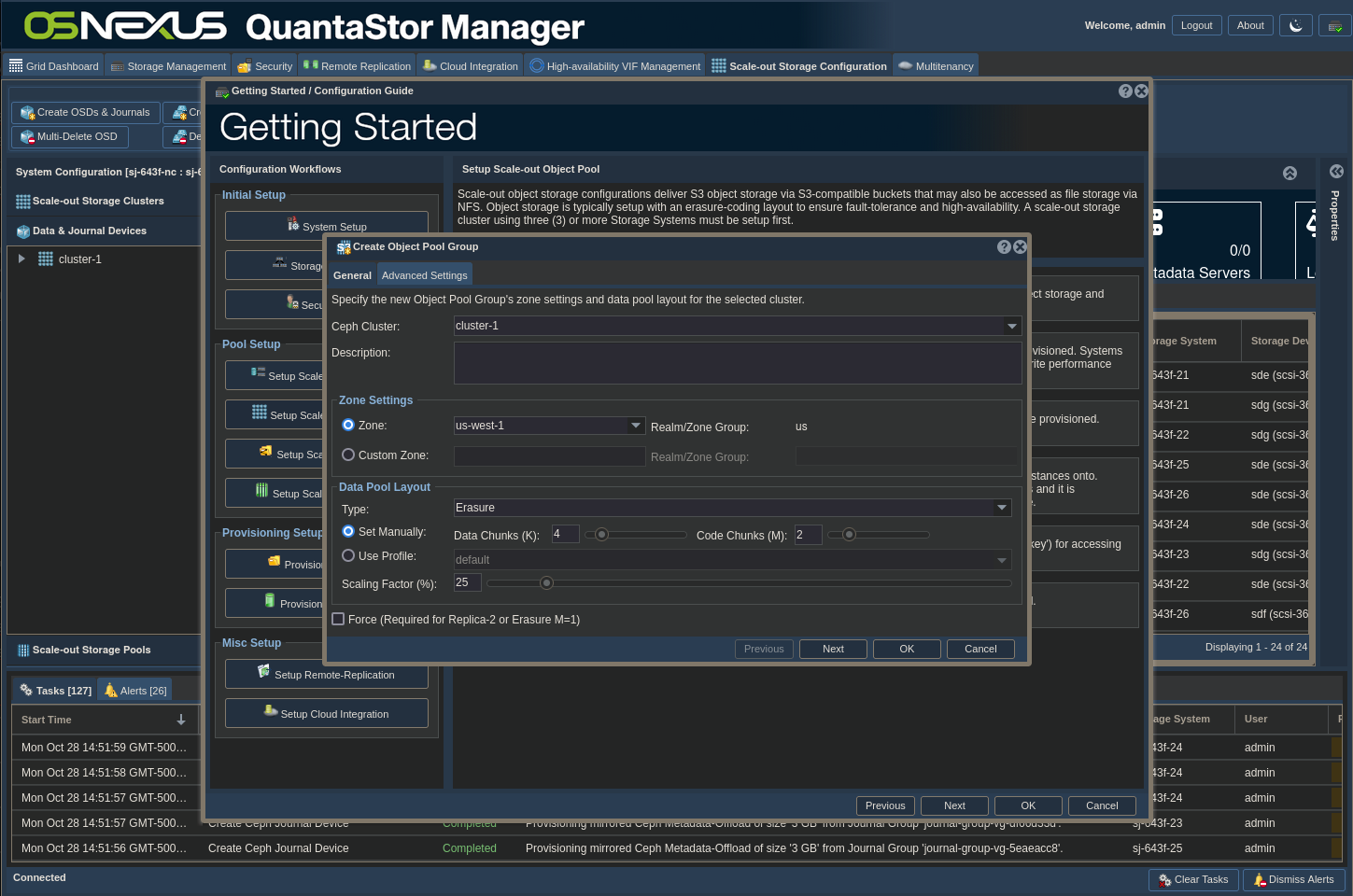Open the data pool Type dropdown

[x=1001, y=508]
